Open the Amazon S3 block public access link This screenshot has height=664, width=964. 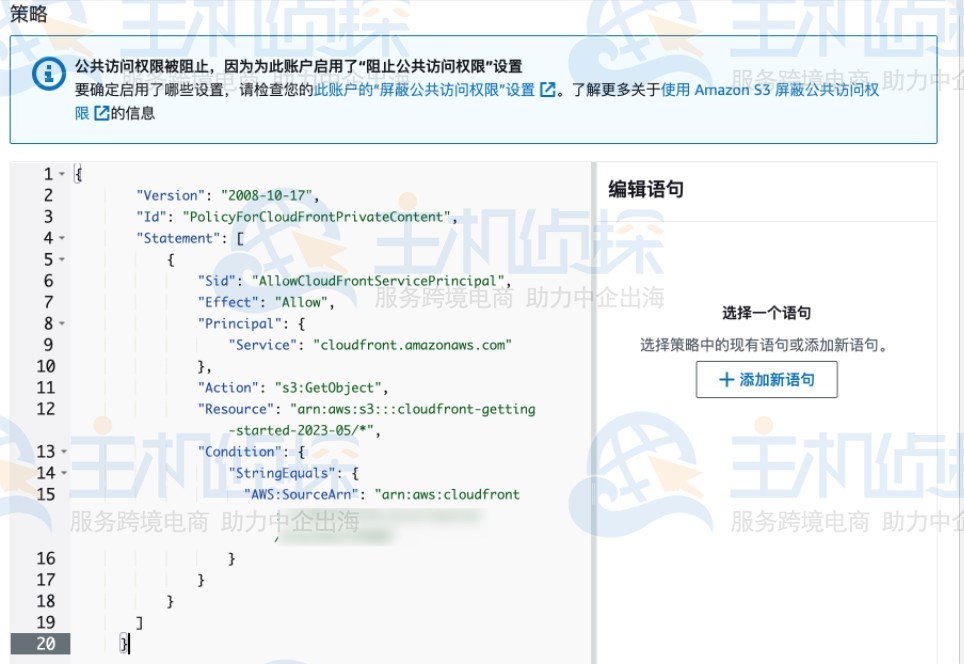pos(770,90)
